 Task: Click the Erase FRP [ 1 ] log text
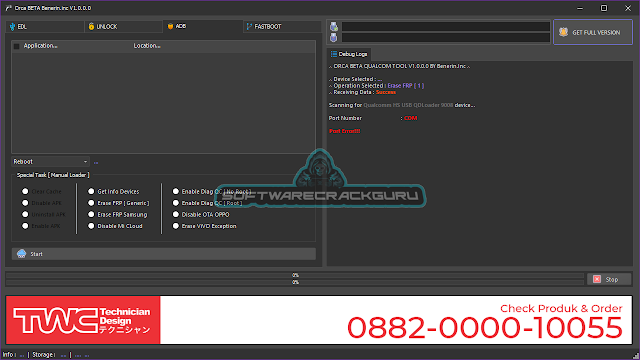[406, 86]
